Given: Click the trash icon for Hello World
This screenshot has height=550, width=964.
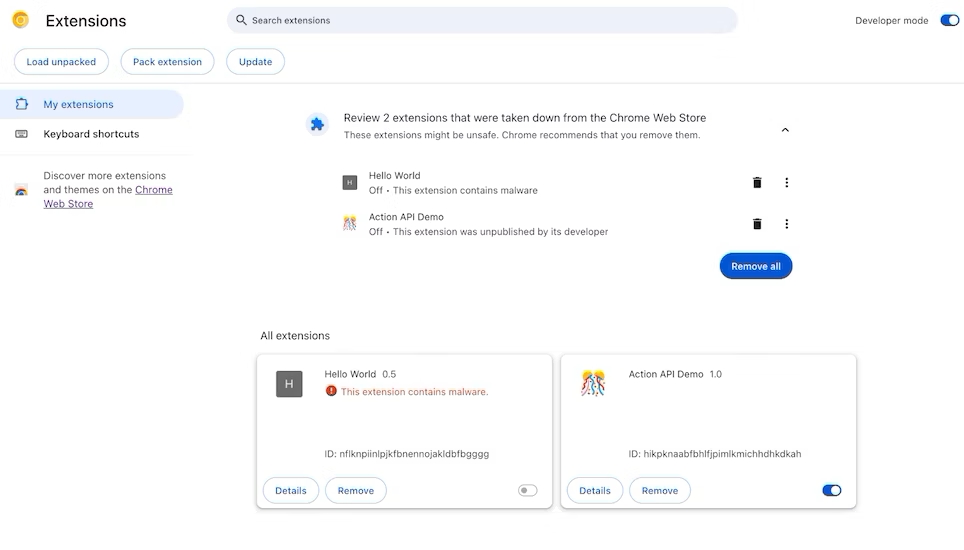Looking at the screenshot, I should 757,183.
